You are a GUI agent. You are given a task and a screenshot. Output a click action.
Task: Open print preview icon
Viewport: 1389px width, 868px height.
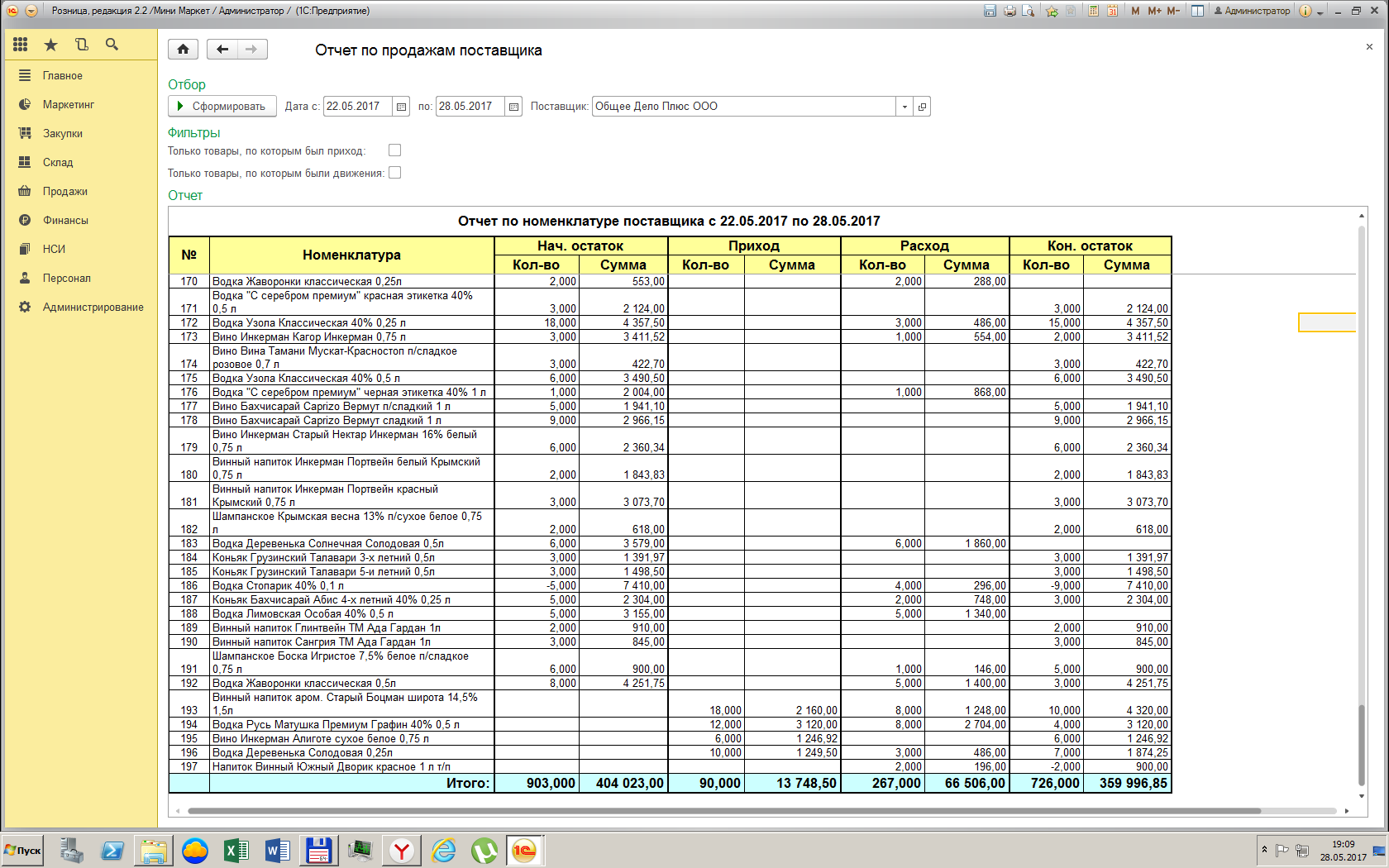1029,11
